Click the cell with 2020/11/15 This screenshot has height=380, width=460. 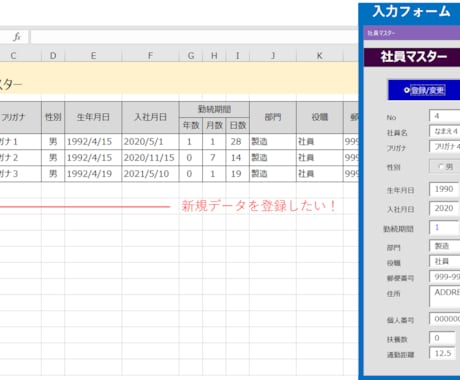pos(150,158)
